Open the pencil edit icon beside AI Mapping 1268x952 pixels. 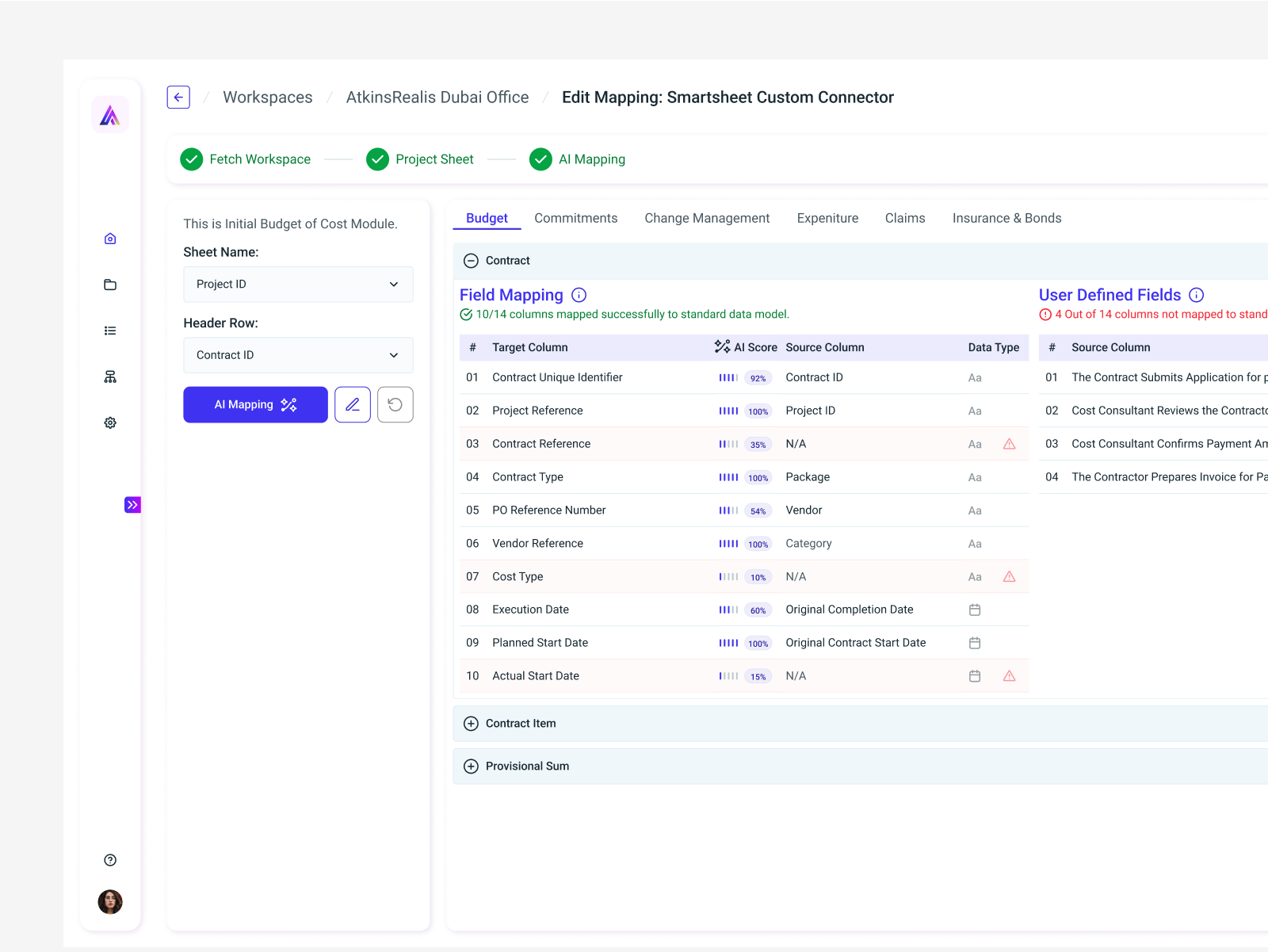(x=352, y=404)
